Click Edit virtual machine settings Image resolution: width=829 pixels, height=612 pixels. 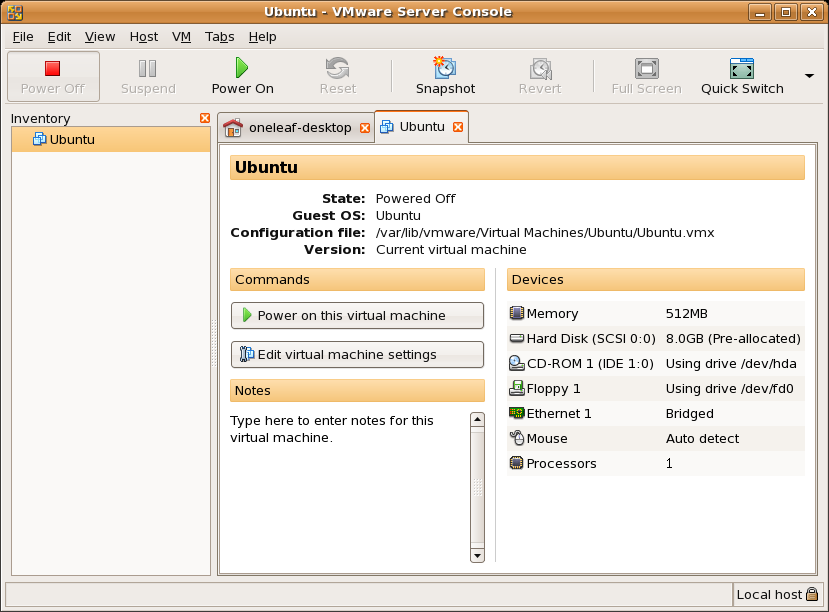(x=357, y=355)
